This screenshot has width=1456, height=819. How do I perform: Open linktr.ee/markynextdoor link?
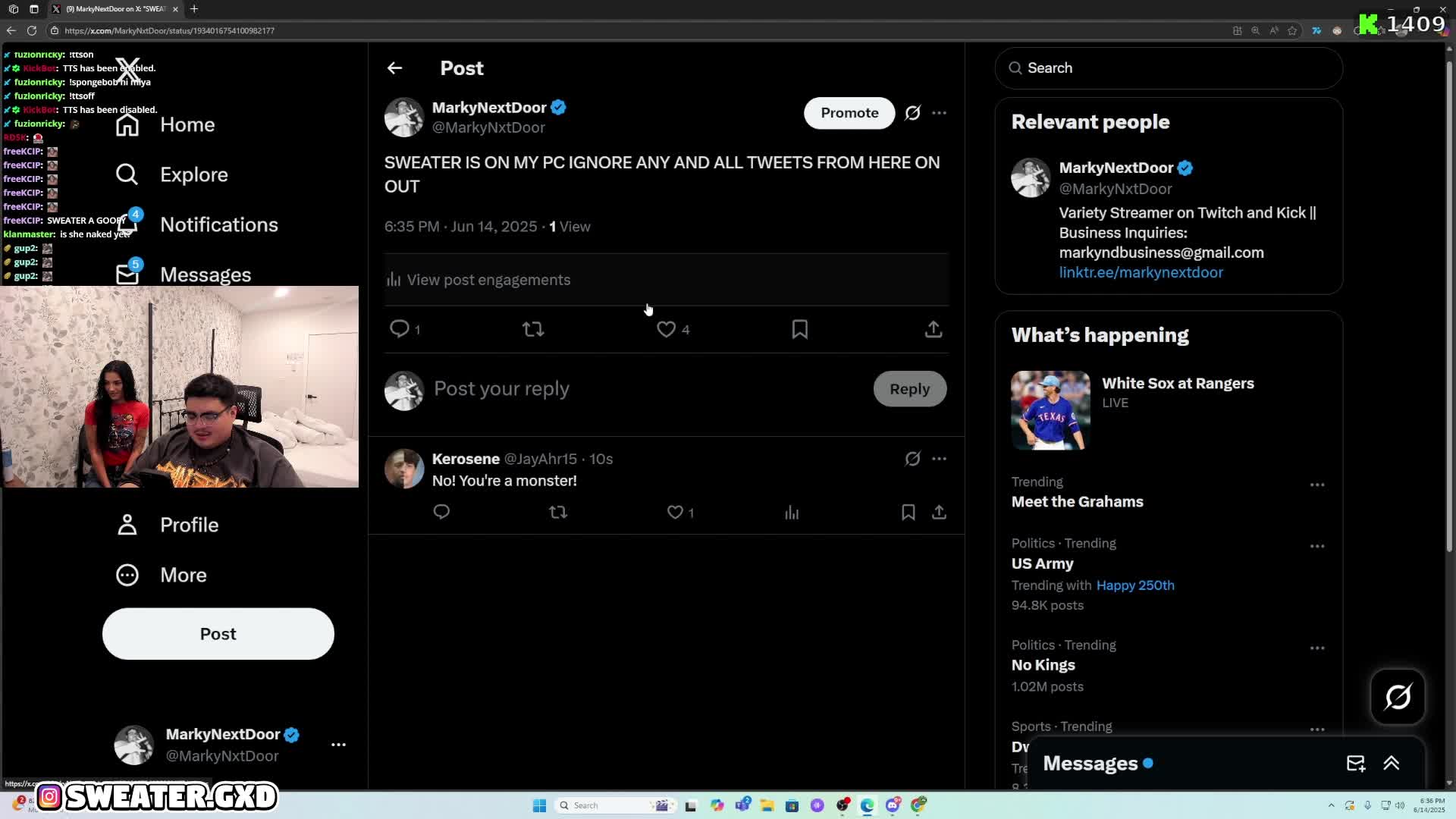point(1141,272)
